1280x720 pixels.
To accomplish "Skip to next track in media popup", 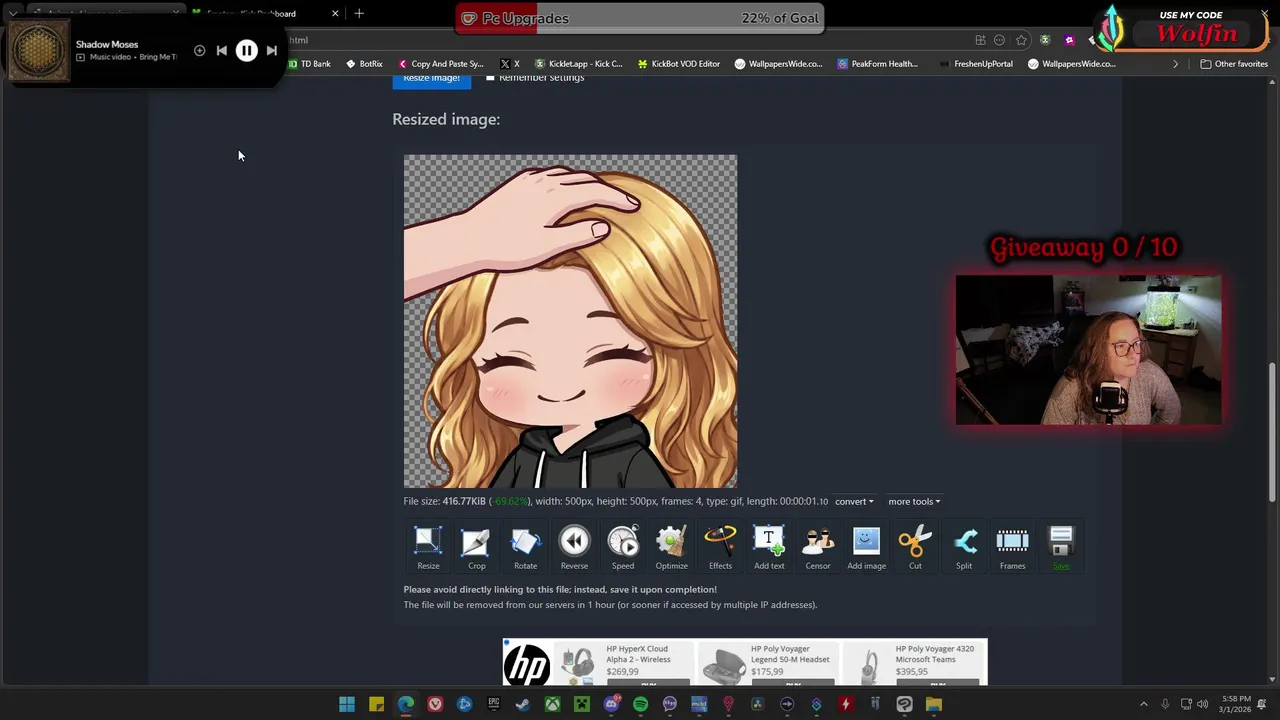I will [x=271, y=50].
